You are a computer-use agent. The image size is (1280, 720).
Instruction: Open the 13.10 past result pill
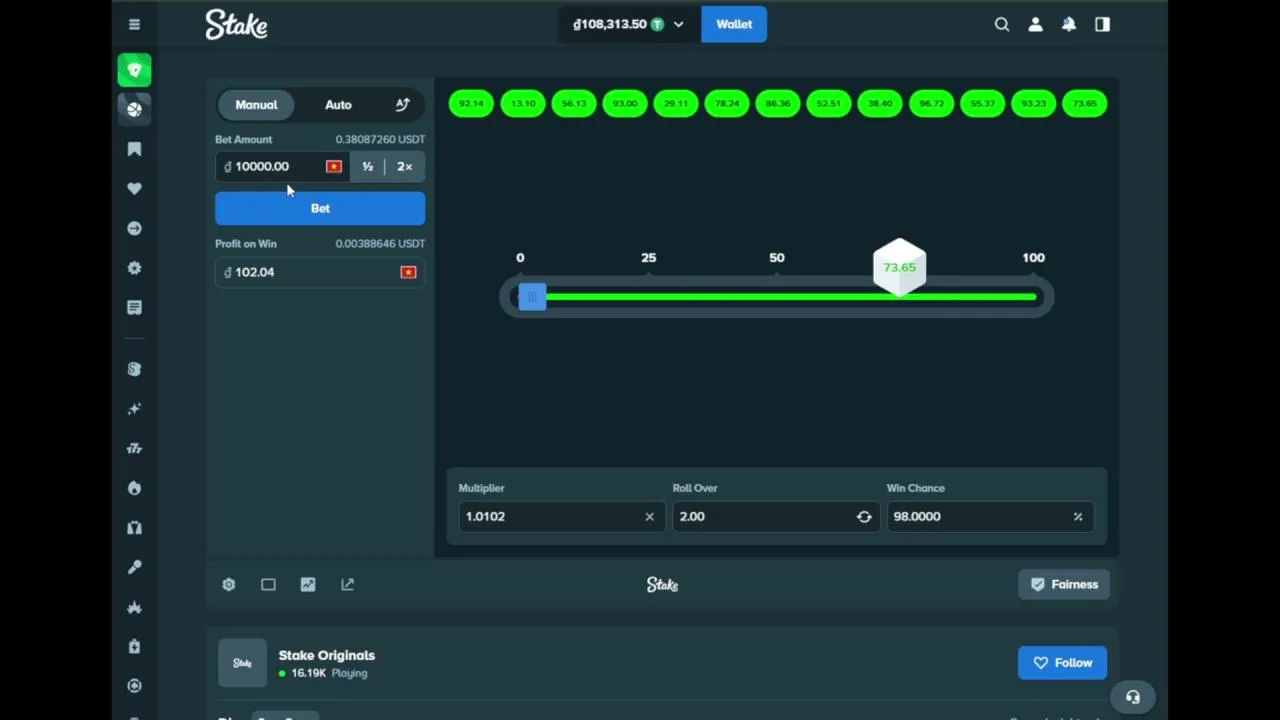[x=523, y=103]
